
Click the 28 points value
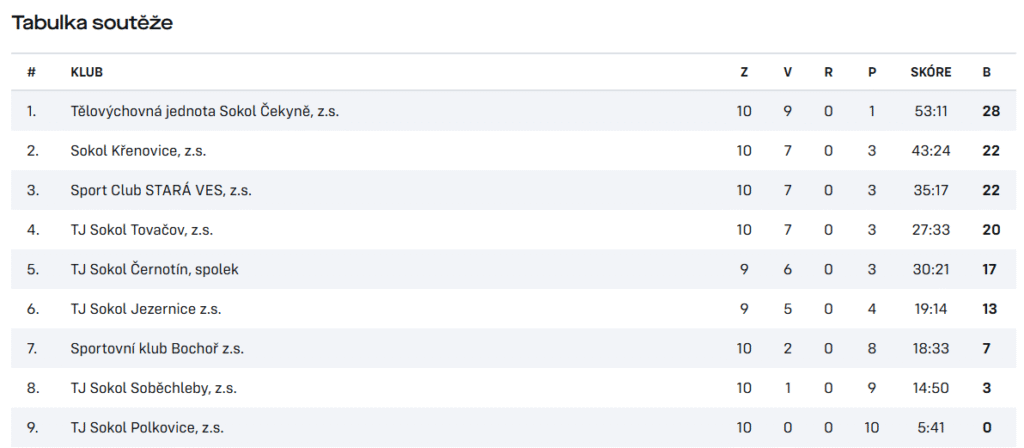tap(991, 111)
